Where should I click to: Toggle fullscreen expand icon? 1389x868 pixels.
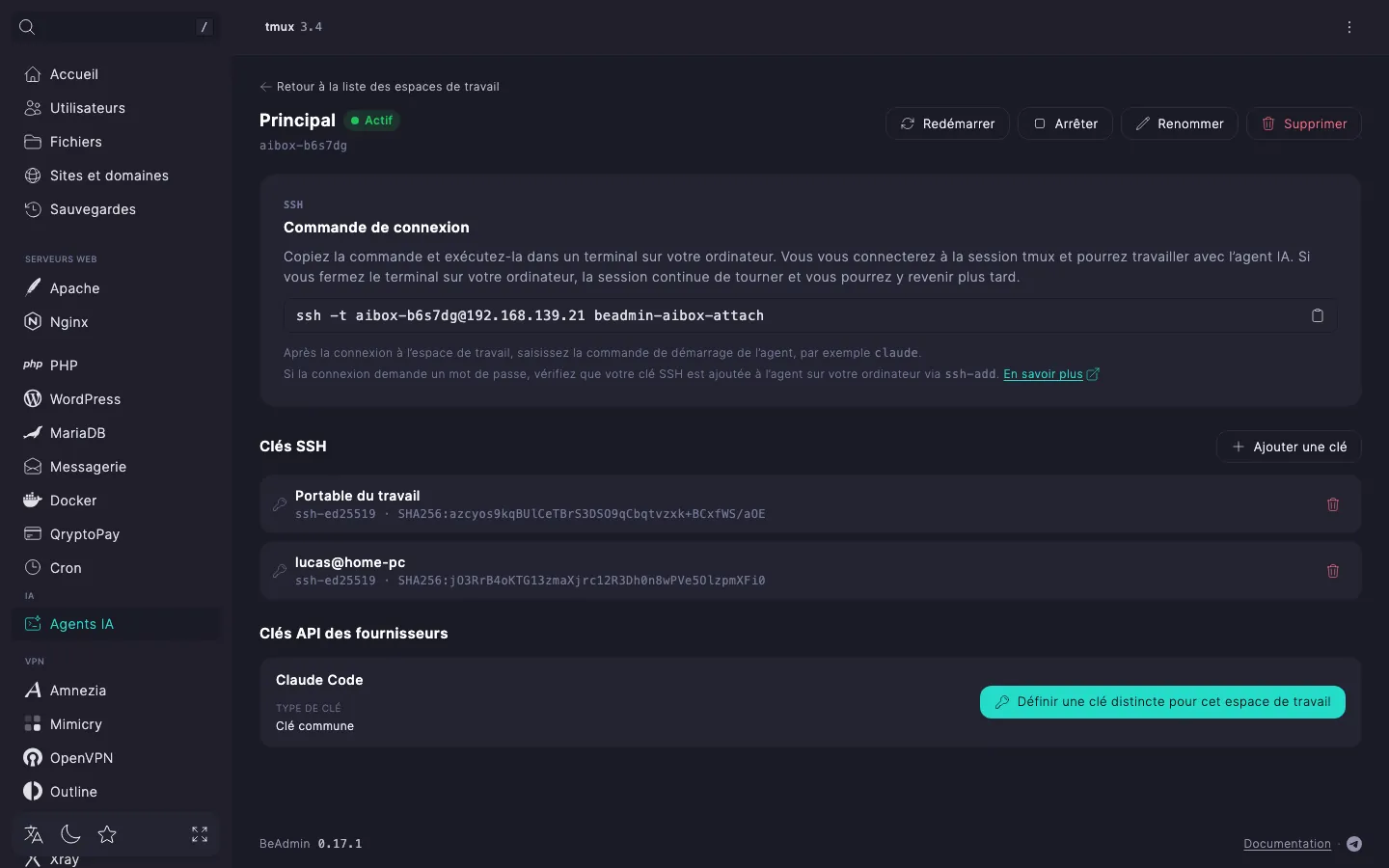(200, 834)
